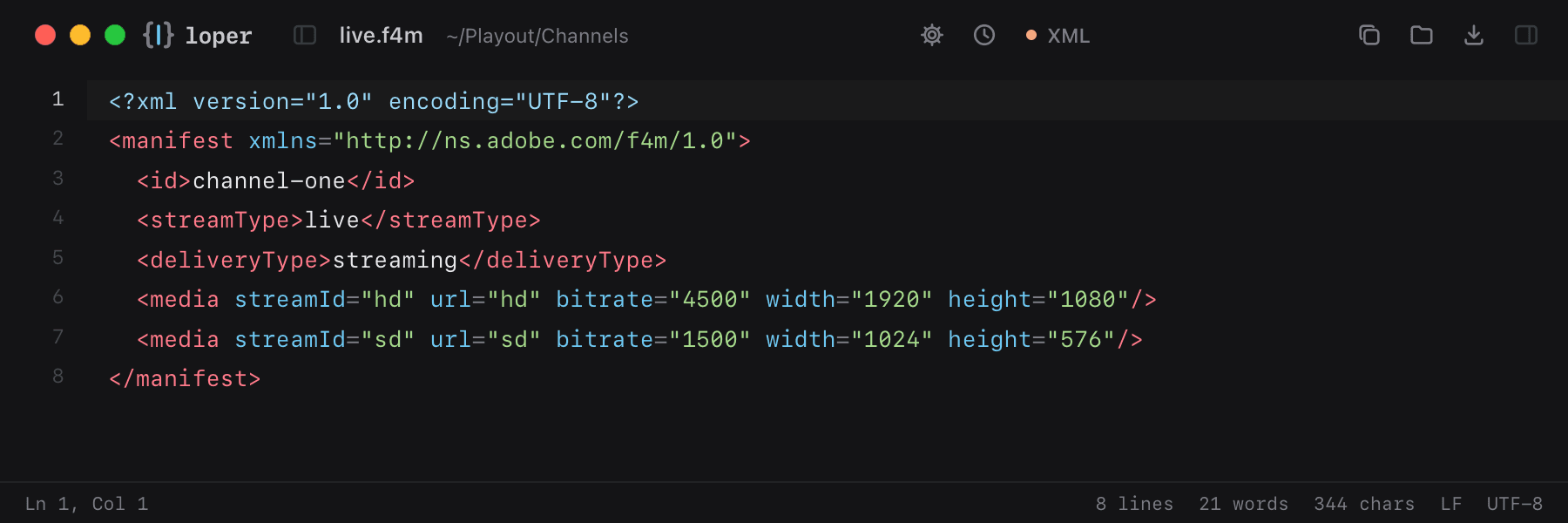Click the loper braces logo icon

[159, 35]
